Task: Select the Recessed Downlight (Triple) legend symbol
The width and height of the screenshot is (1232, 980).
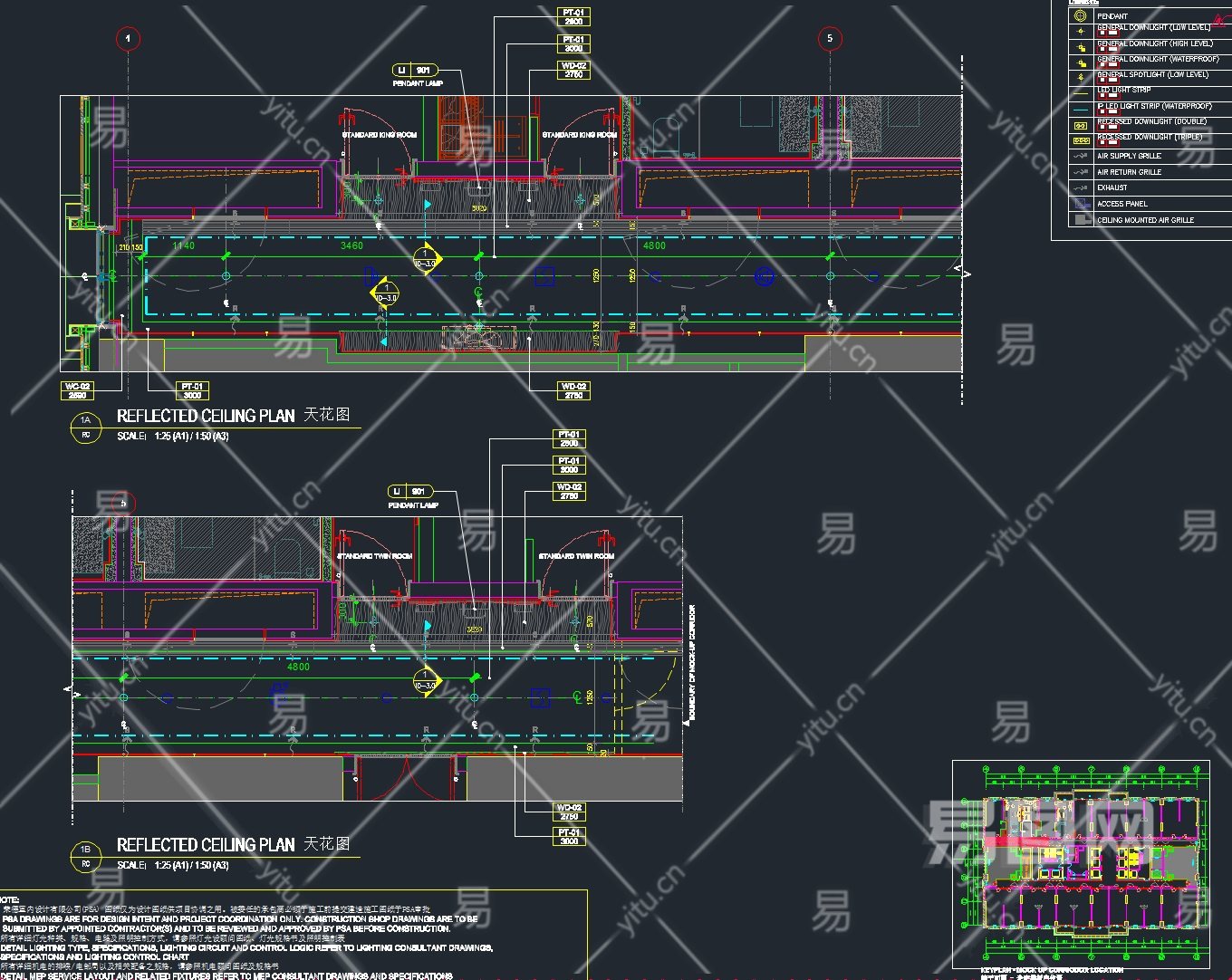Action: coord(1080,140)
